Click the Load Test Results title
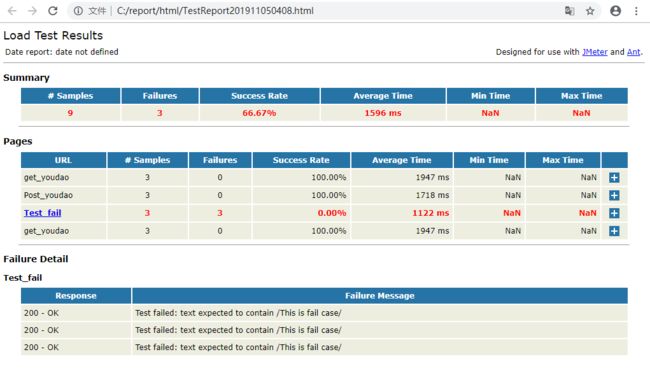The height and width of the screenshot is (380, 650). point(53,35)
